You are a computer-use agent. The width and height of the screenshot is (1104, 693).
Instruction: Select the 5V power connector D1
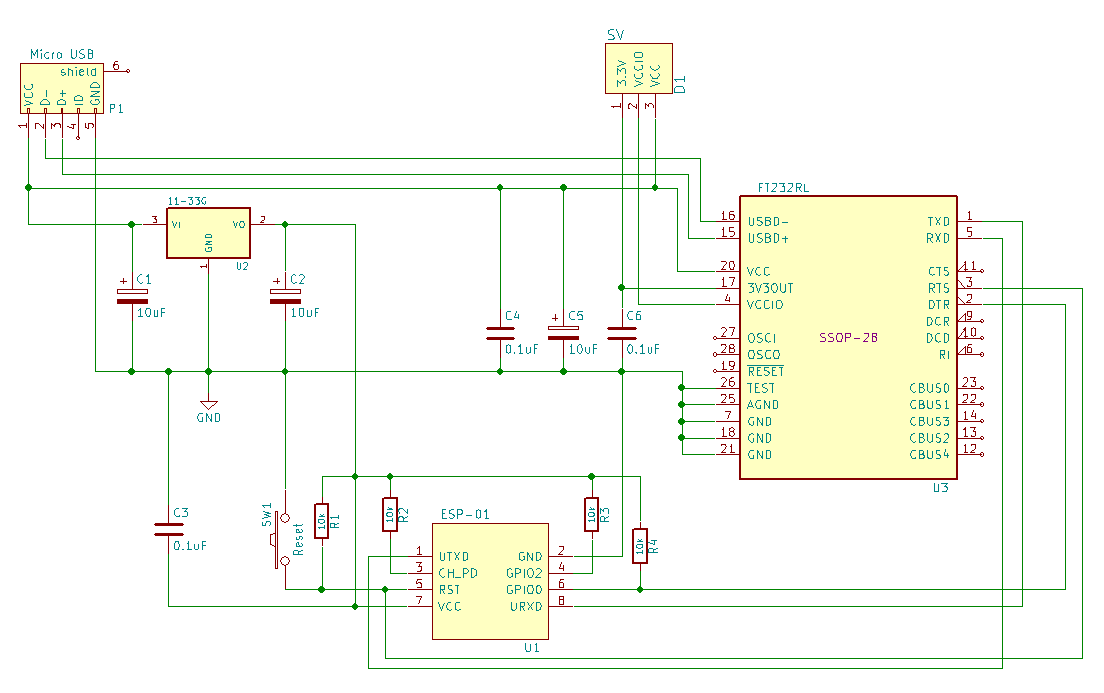click(638, 68)
